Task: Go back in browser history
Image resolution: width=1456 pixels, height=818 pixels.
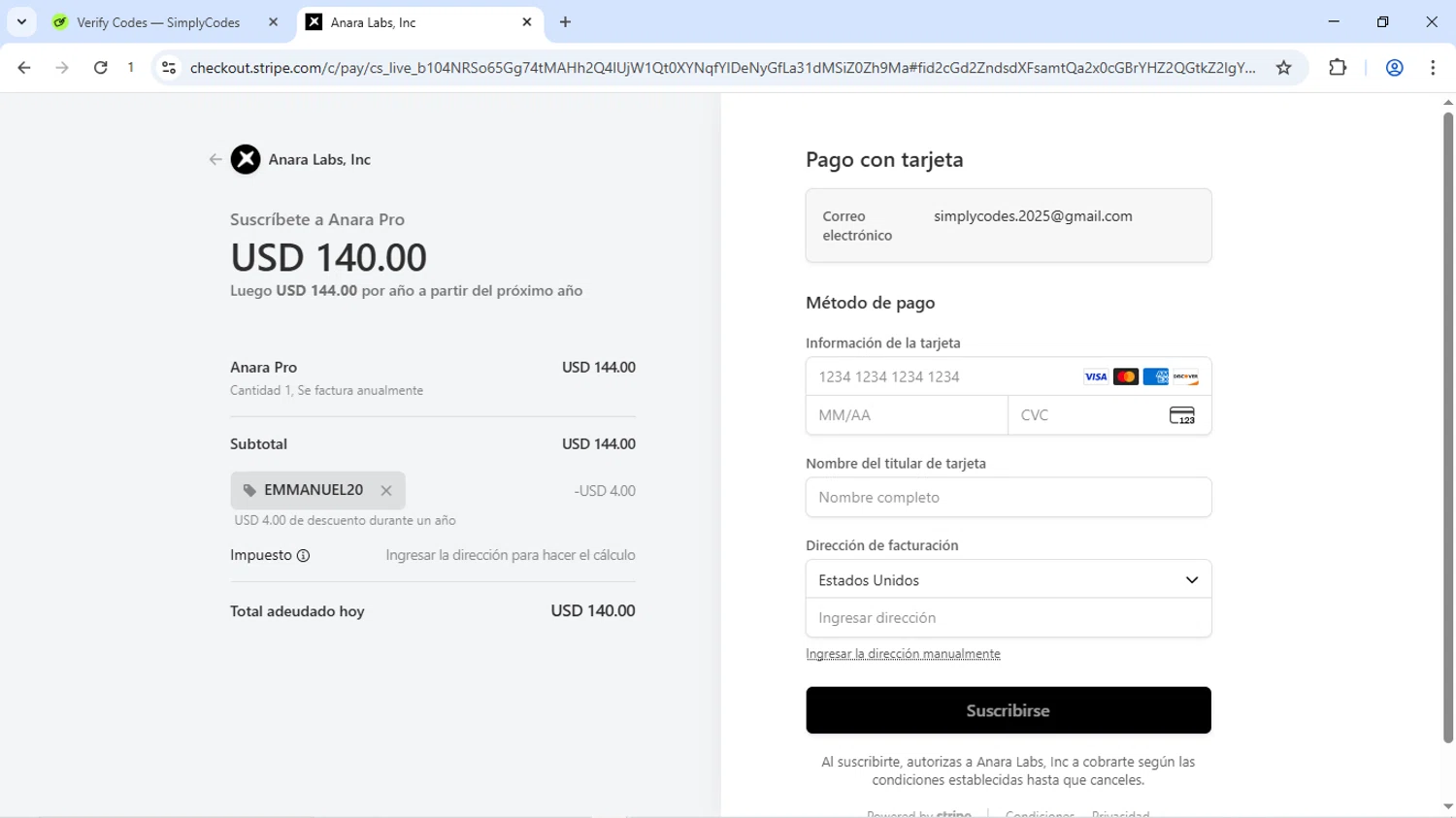Action: (24, 68)
